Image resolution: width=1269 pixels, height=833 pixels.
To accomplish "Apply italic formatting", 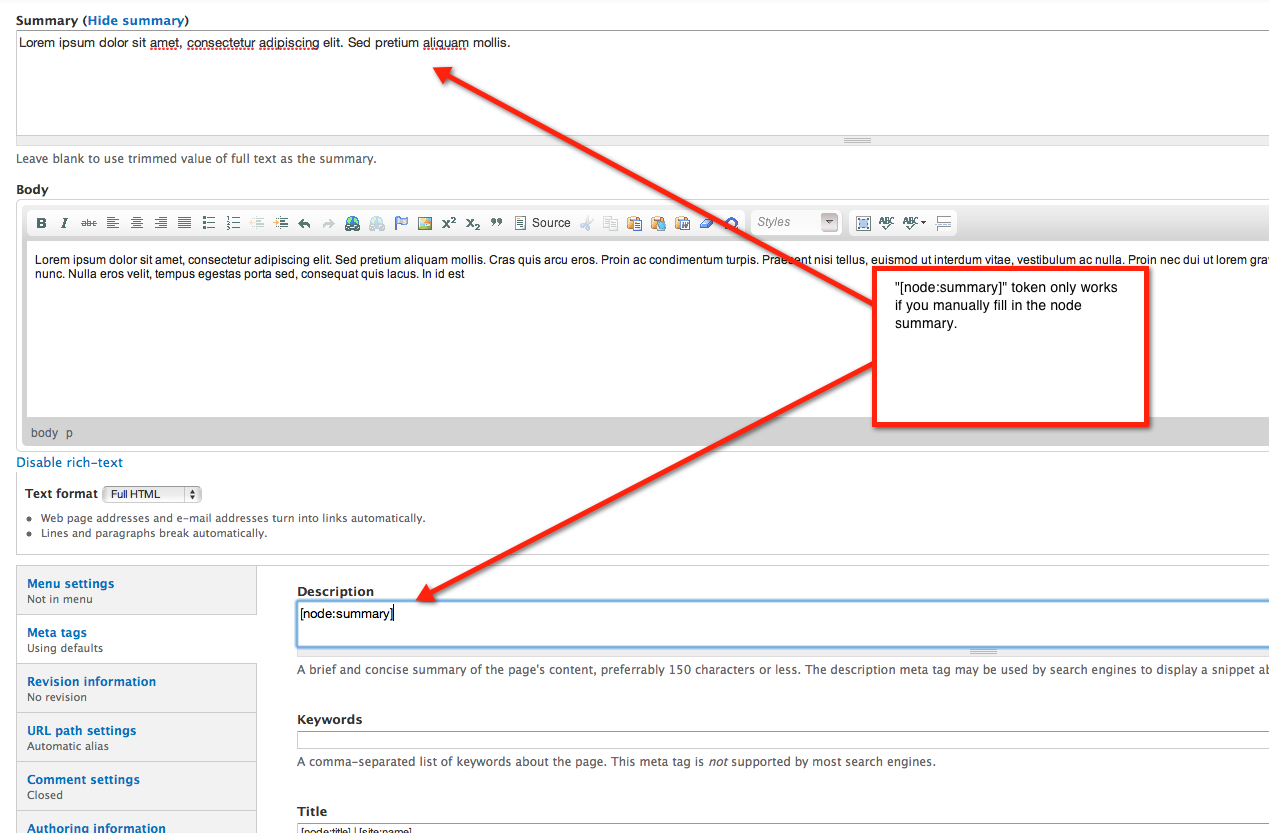I will [62, 222].
